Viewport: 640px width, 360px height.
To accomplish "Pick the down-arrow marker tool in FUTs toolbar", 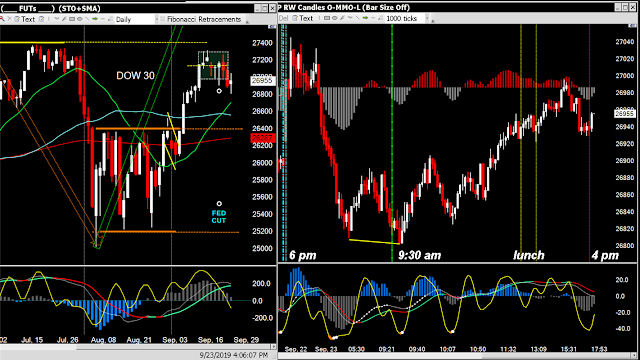I will point(57,19).
